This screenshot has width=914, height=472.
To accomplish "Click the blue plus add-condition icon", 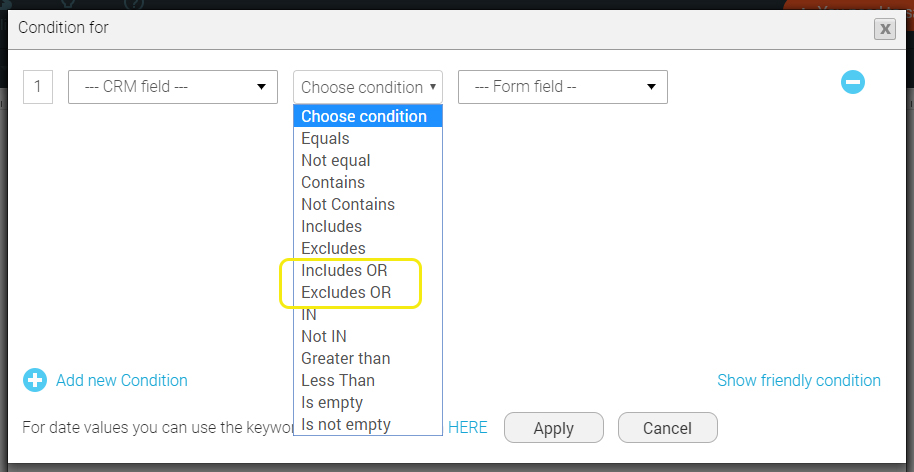I will [35, 381].
